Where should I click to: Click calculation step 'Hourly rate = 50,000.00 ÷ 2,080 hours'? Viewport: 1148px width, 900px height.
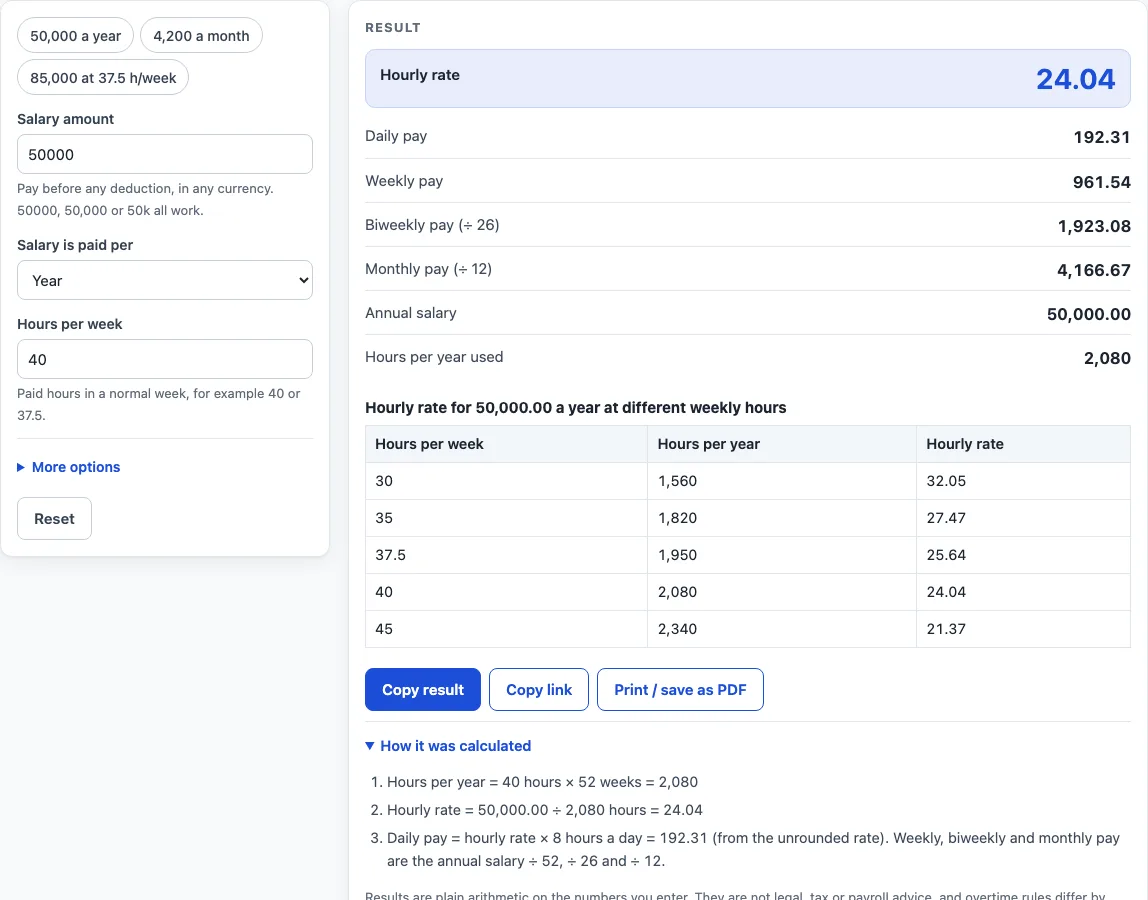pyautogui.click(x=545, y=811)
